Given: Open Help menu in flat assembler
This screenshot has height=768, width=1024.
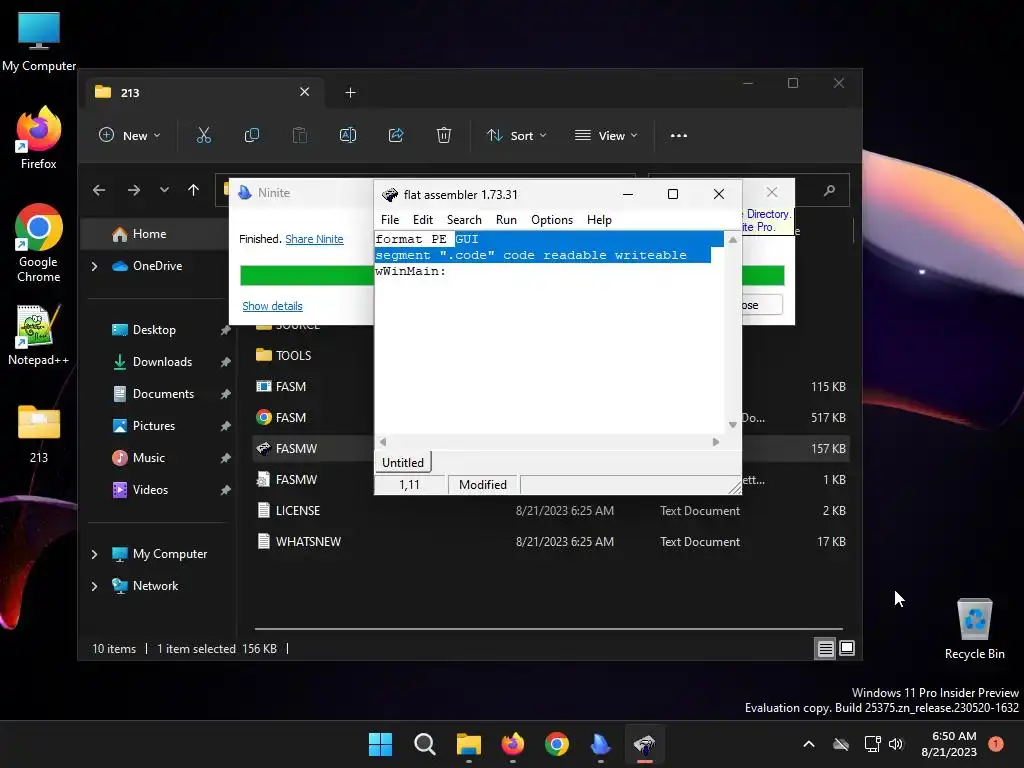Looking at the screenshot, I should pos(599,220).
